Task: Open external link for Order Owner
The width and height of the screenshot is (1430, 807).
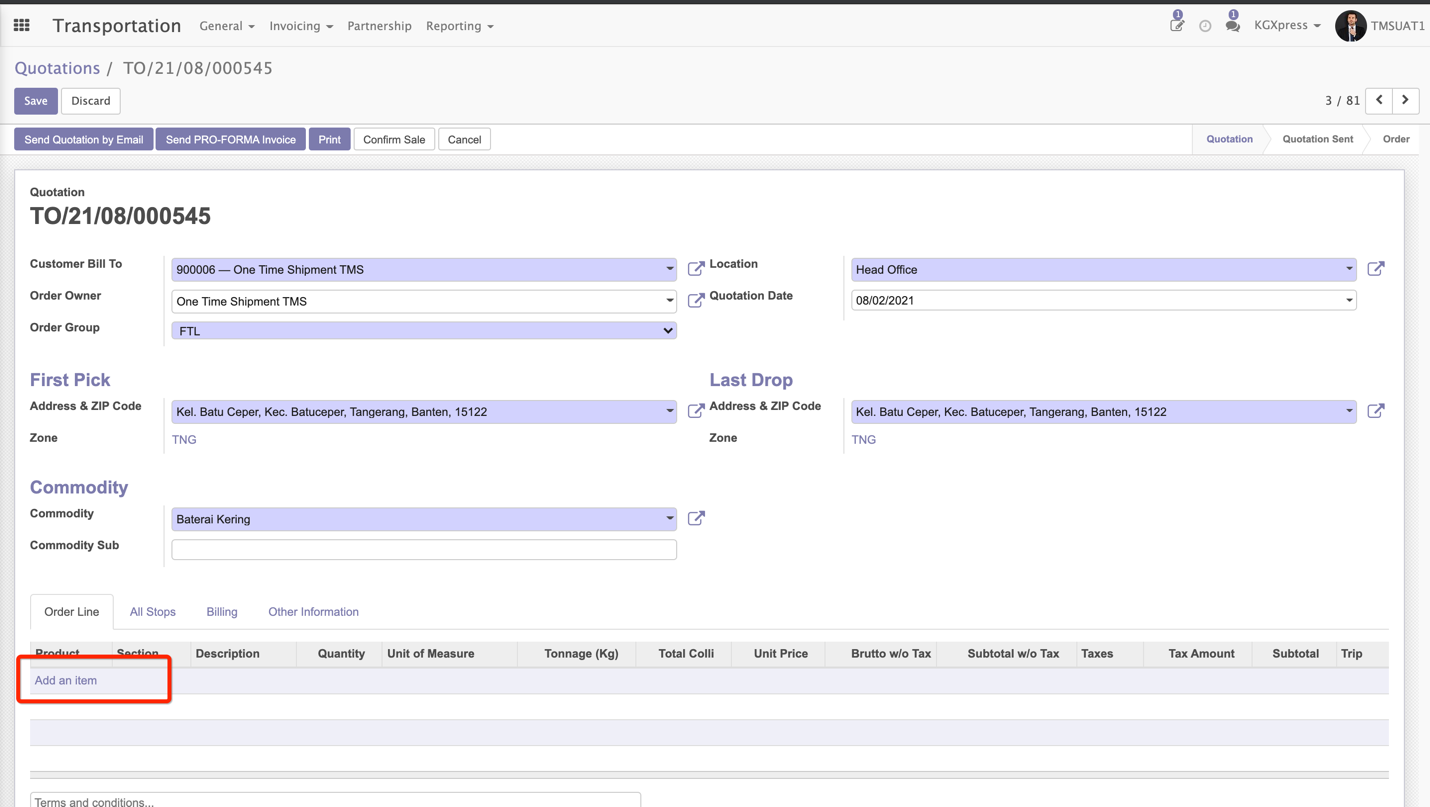Action: [696, 300]
